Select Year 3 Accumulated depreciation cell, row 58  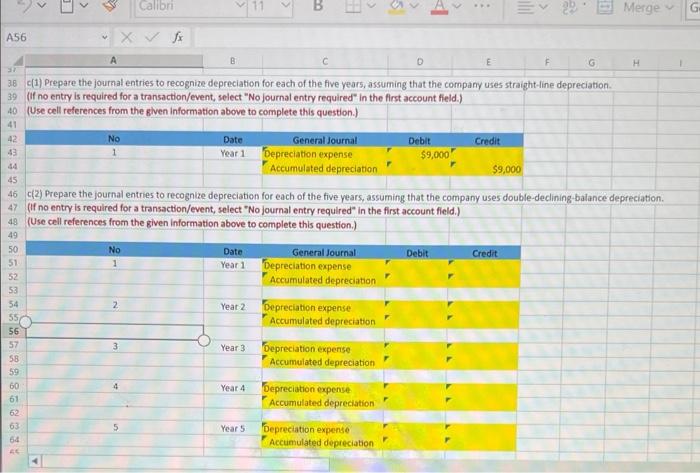323,362
